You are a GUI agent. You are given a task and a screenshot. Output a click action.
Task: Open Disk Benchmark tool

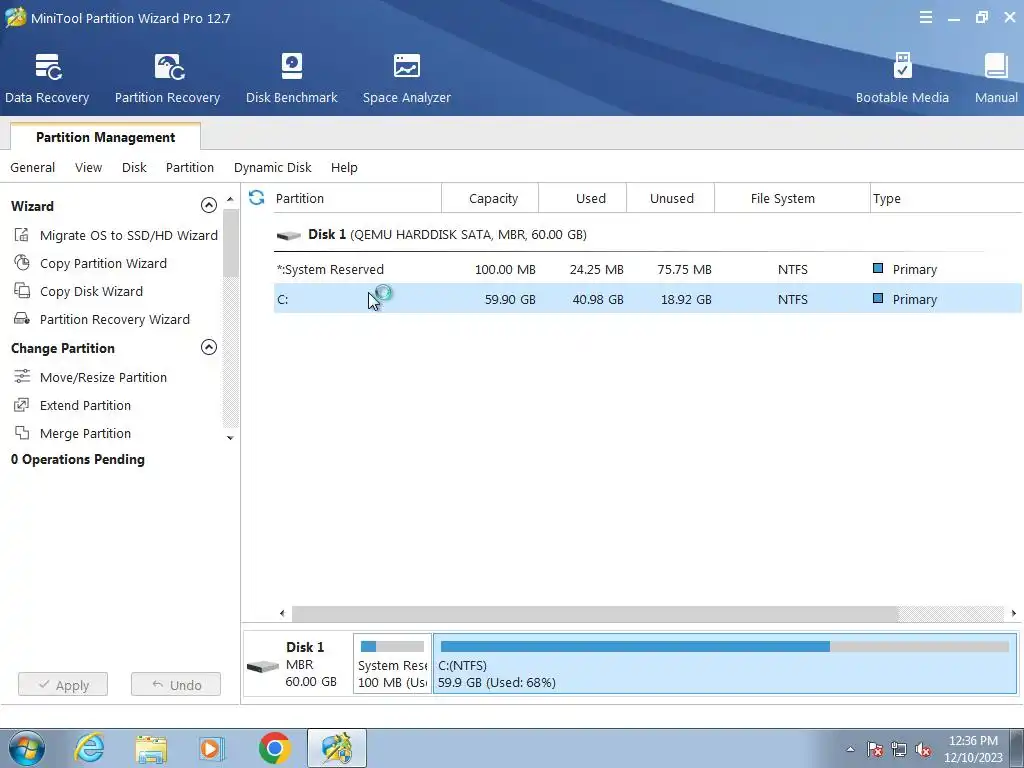pyautogui.click(x=291, y=78)
